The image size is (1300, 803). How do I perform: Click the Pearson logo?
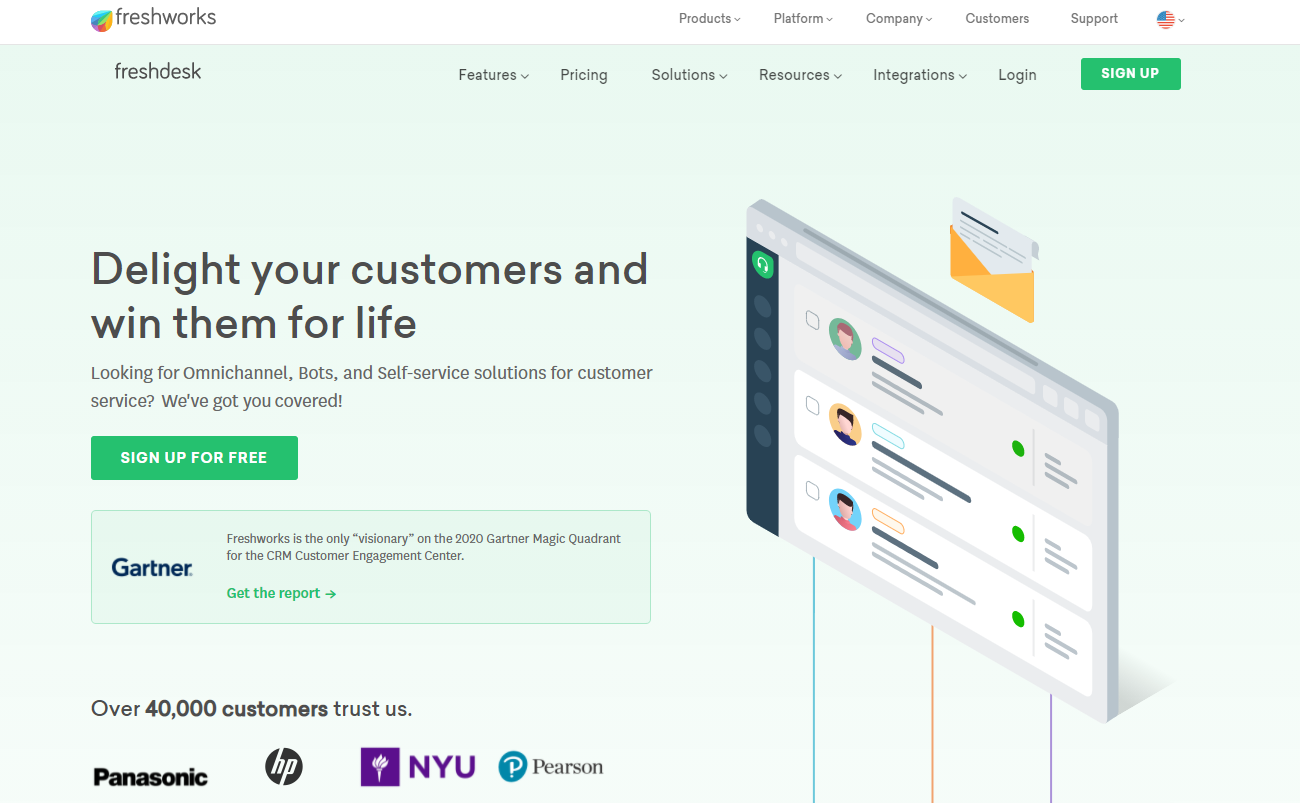tap(551, 767)
